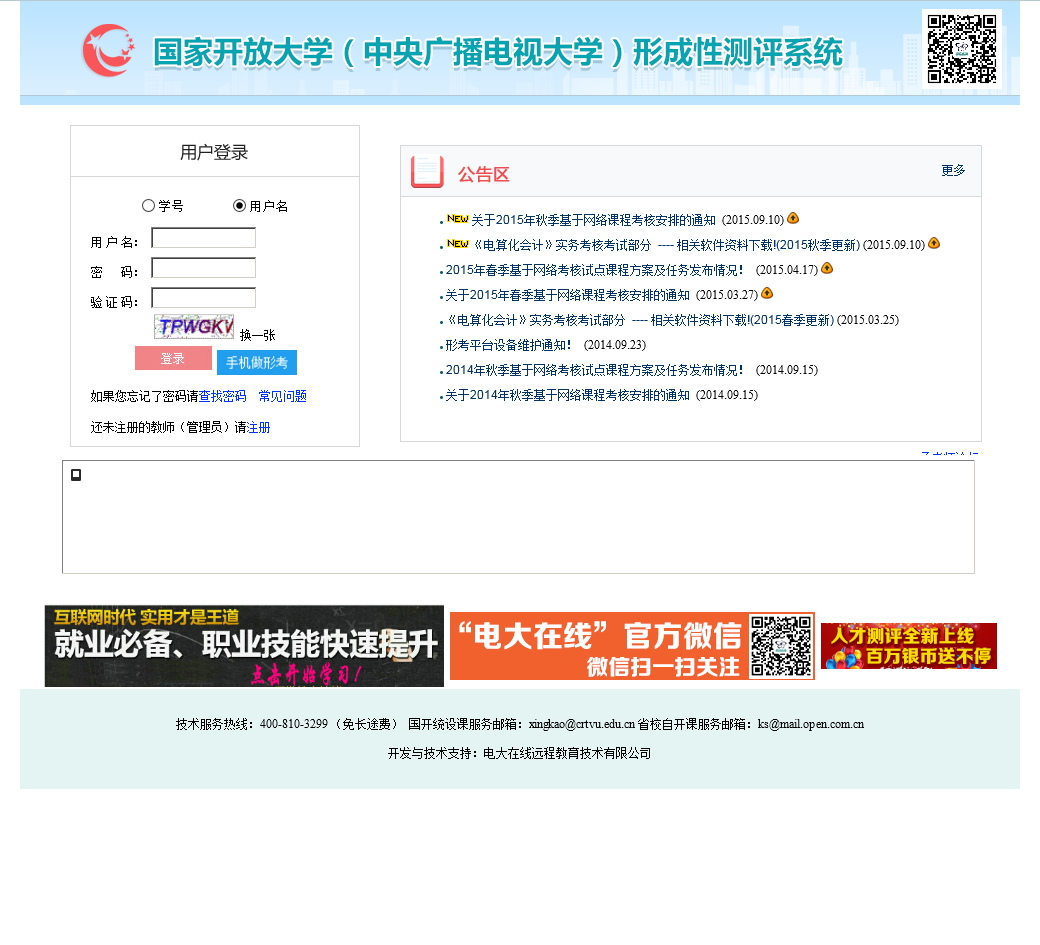Click the 人才测评全新上线 banner
Image resolution: width=1040 pixels, height=945 pixels.
pos(909,646)
